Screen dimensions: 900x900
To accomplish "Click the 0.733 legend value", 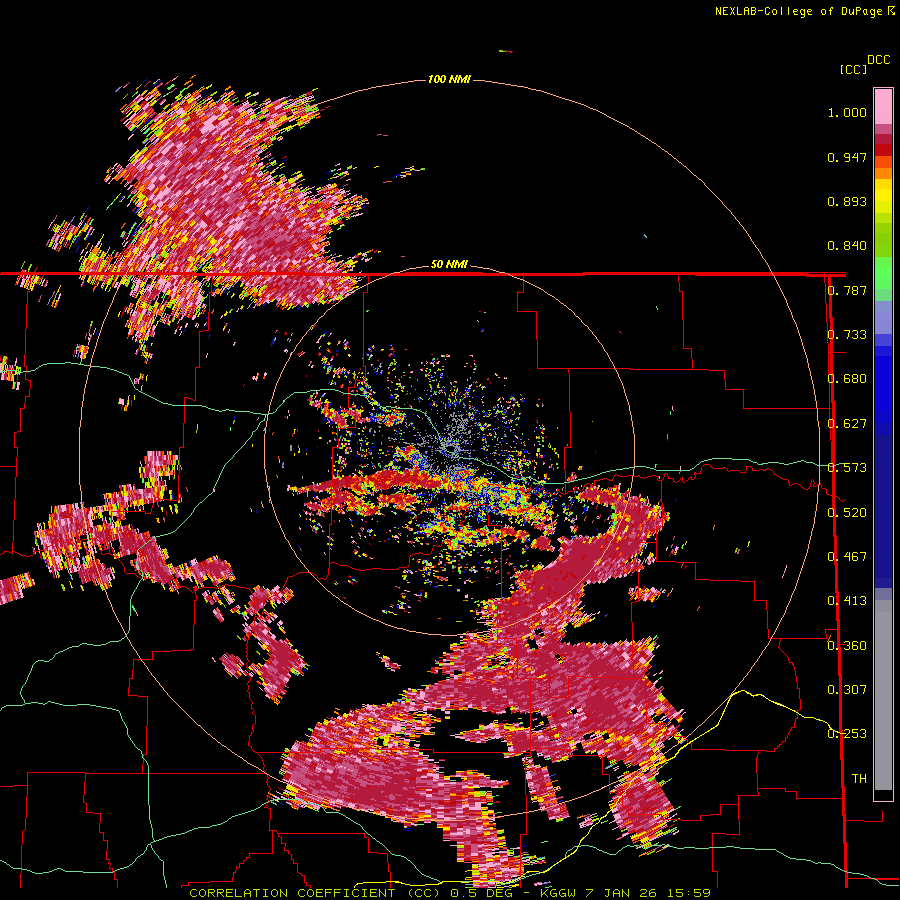I will pos(847,335).
